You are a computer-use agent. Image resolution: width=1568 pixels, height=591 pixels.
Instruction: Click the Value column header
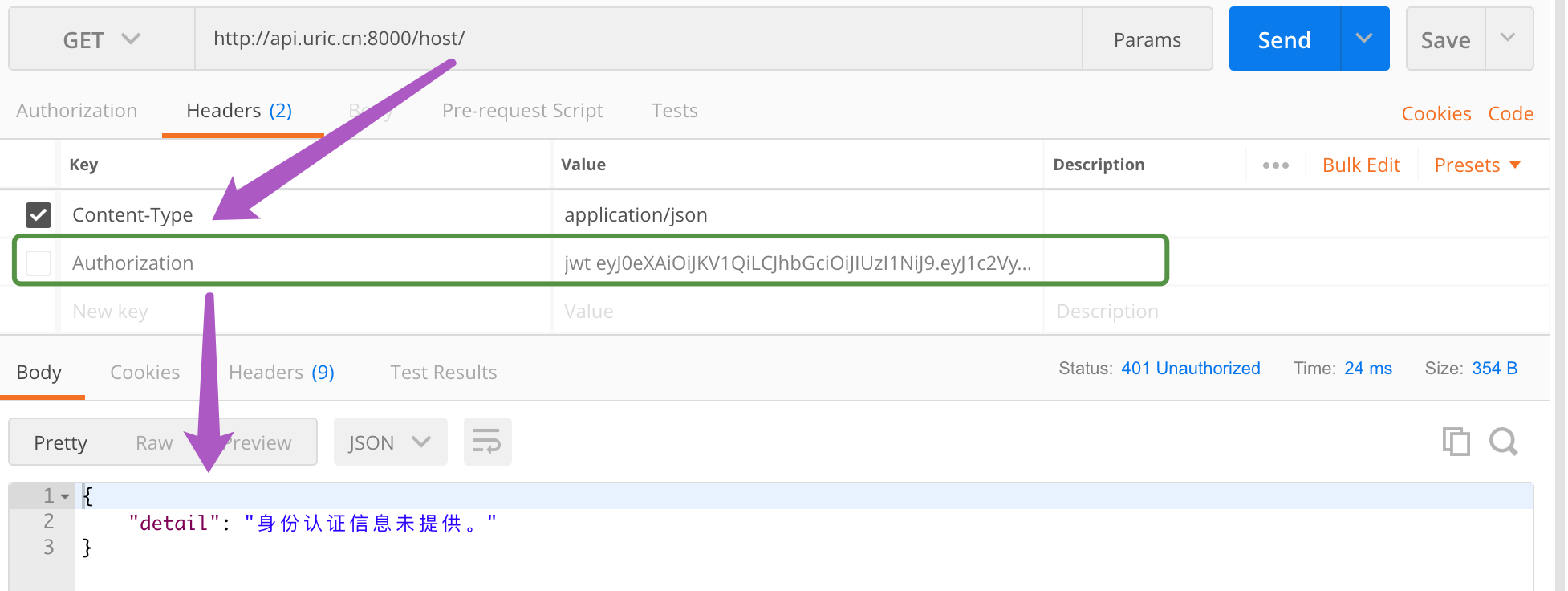pyautogui.click(x=583, y=165)
